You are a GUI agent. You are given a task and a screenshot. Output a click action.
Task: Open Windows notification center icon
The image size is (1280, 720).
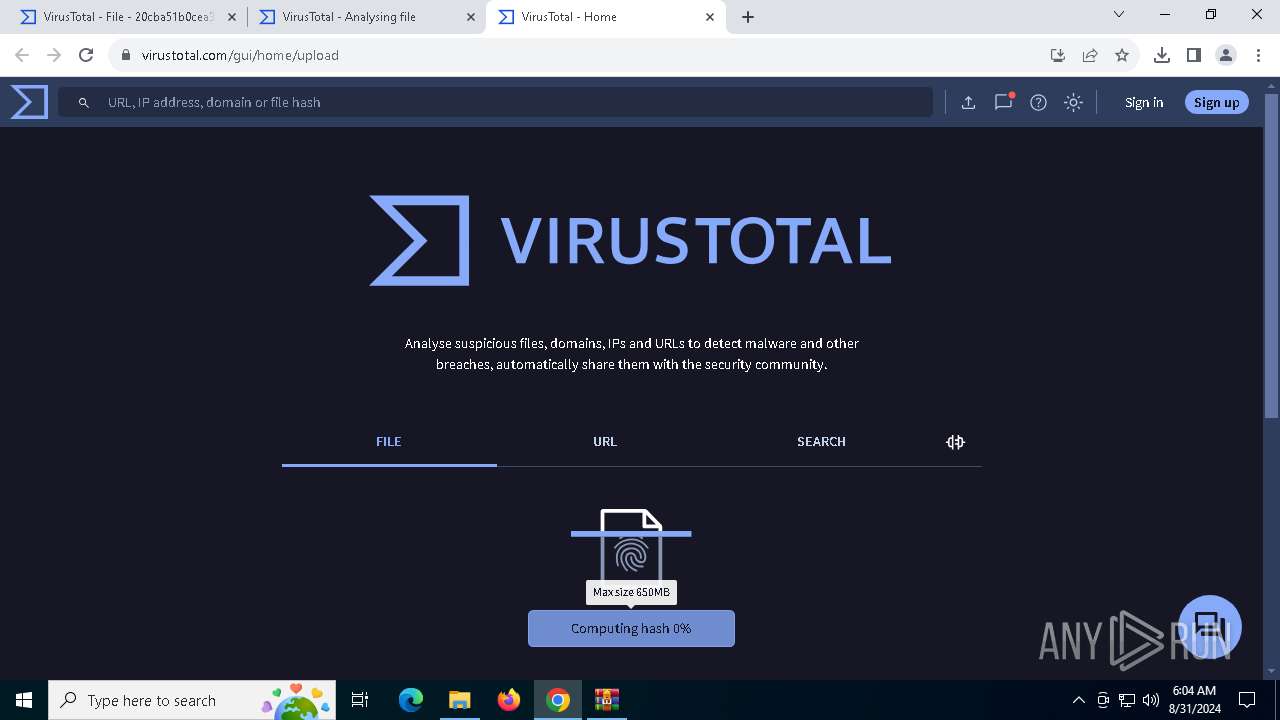pyautogui.click(x=1247, y=700)
